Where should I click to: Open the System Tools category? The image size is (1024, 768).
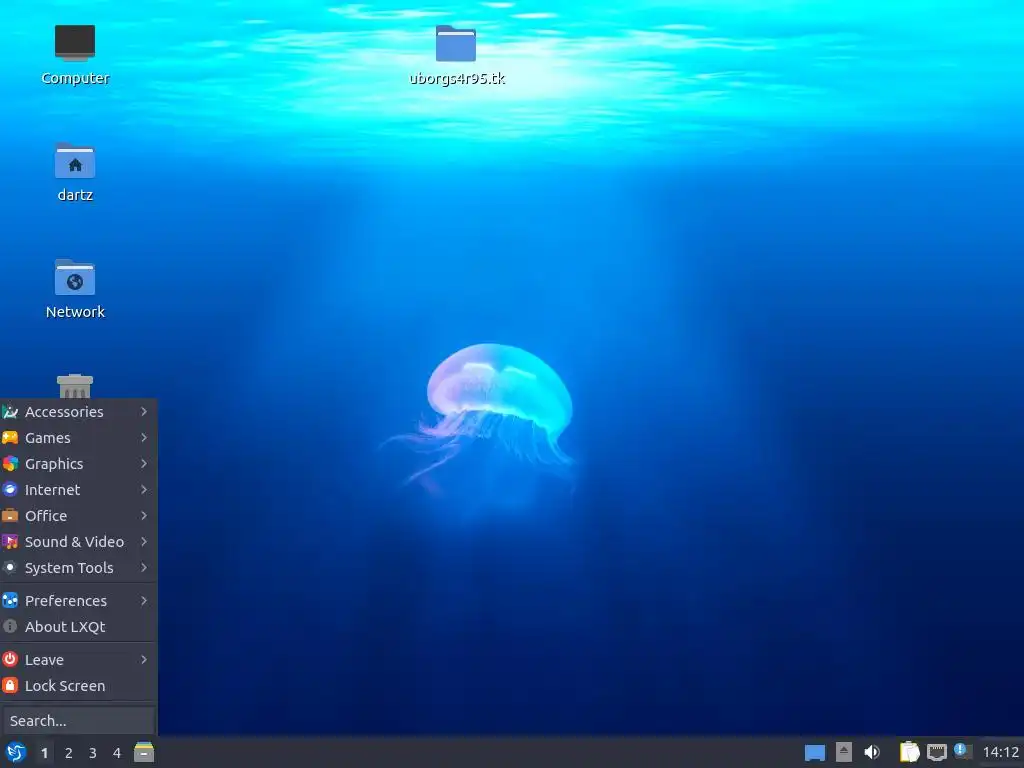[78, 568]
